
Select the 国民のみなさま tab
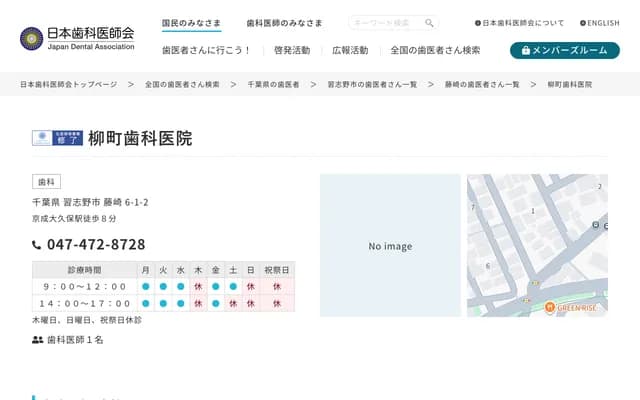pos(191,23)
